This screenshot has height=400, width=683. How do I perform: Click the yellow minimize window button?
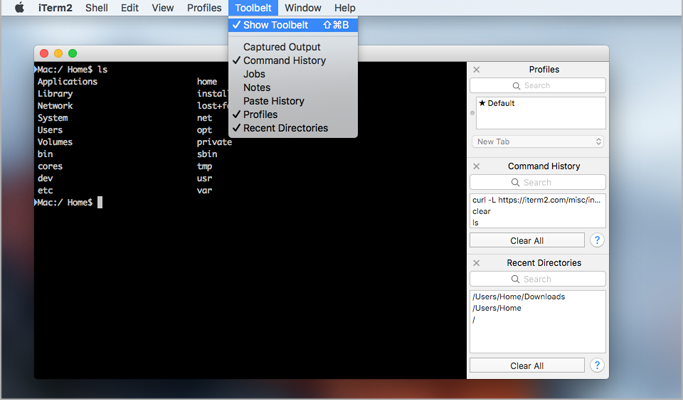click(58, 53)
